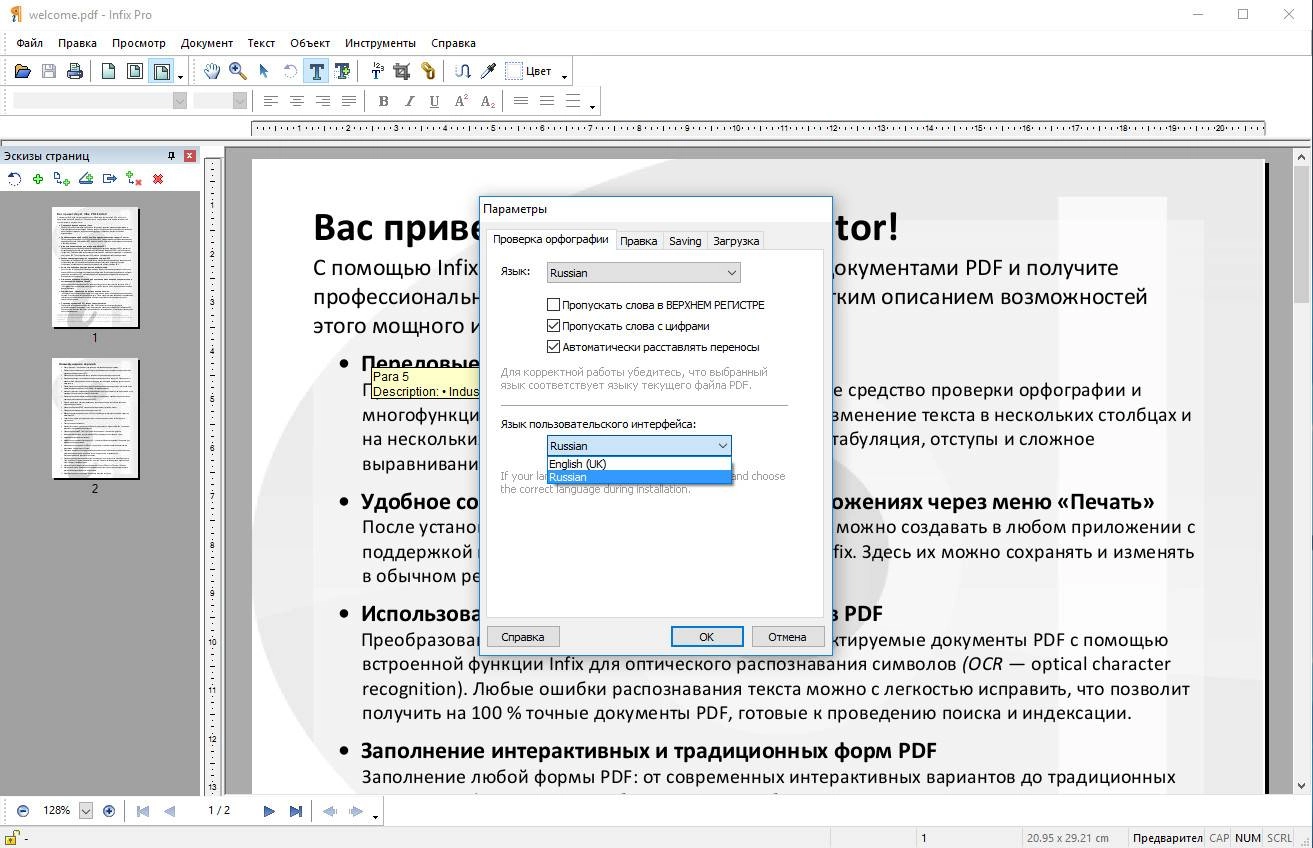Go to next page arrow
1313x848 pixels.
tap(269, 811)
